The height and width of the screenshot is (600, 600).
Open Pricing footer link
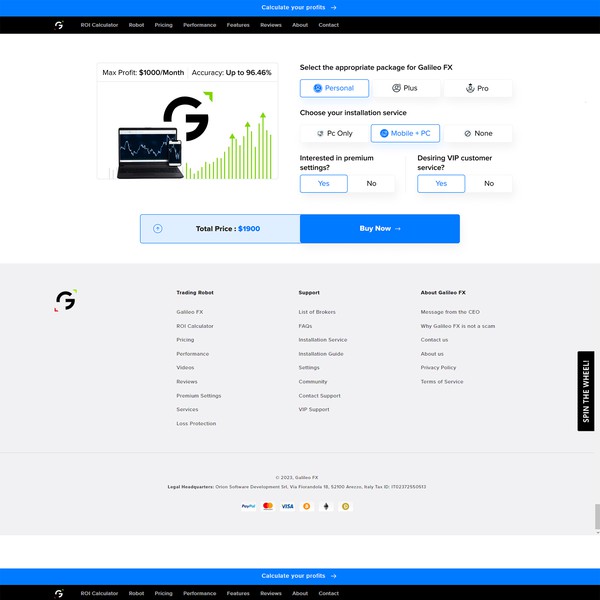point(185,340)
